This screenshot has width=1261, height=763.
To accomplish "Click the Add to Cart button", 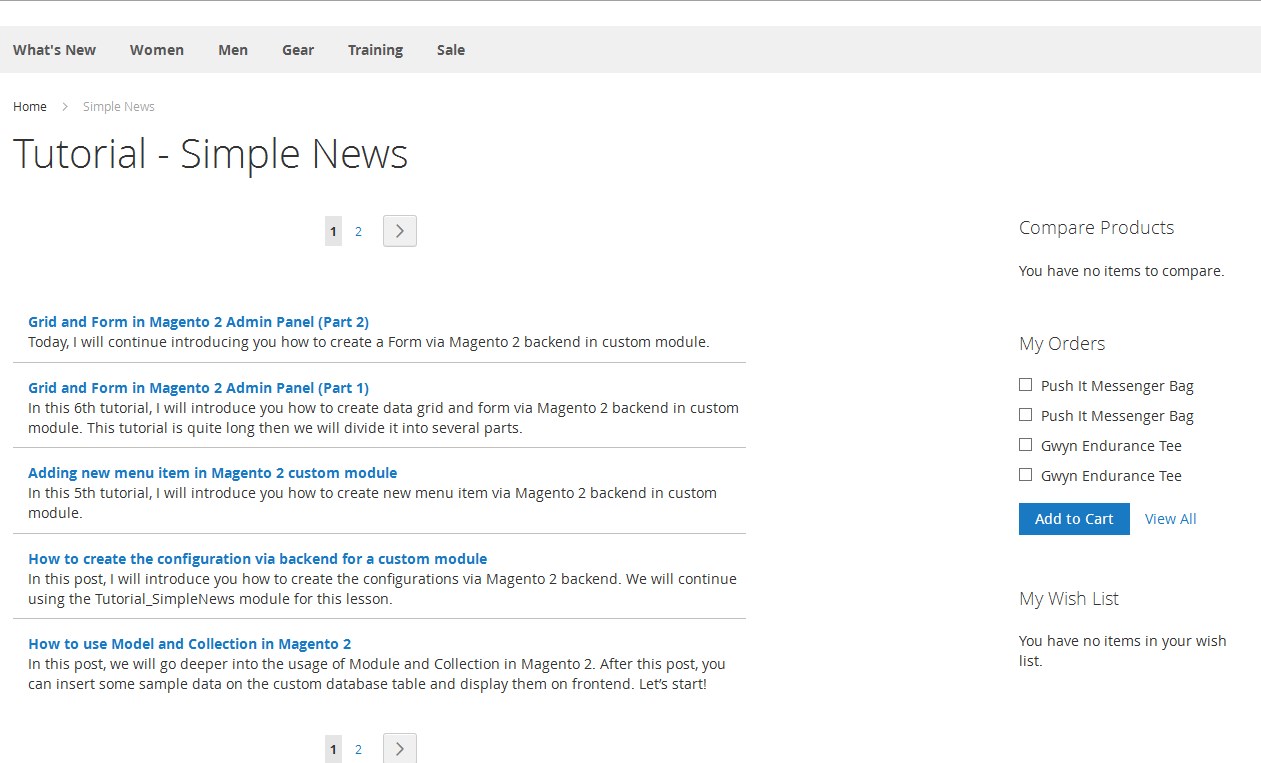I will pyautogui.click(x=1074, y=519).
